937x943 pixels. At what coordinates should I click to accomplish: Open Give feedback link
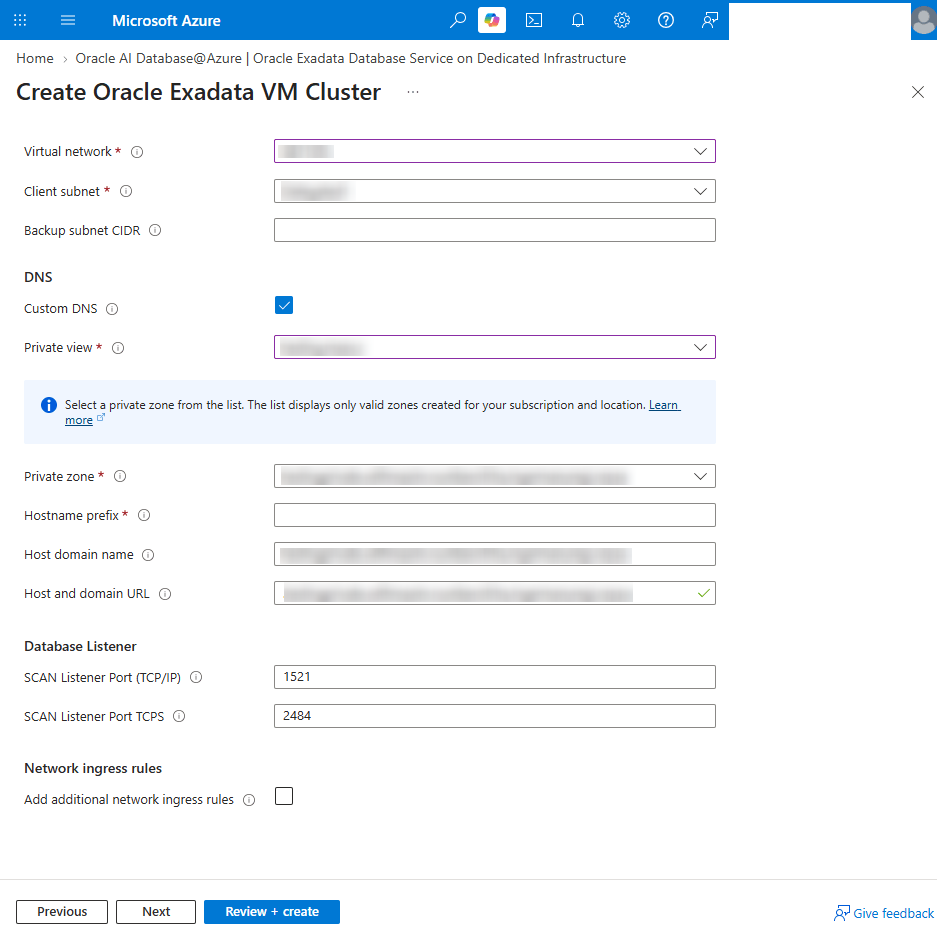pos(884,914)
